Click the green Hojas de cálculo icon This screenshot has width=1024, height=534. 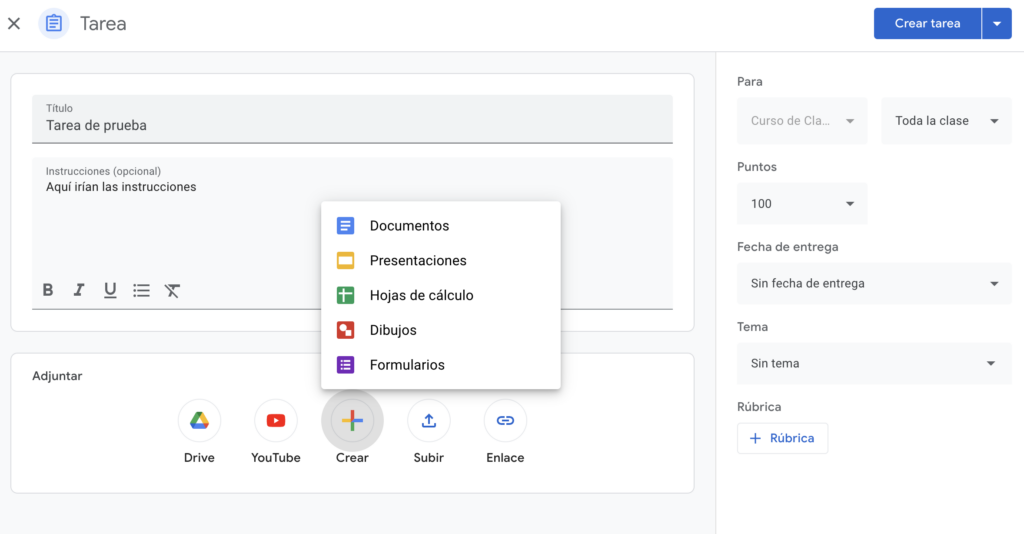pos(345,295)
